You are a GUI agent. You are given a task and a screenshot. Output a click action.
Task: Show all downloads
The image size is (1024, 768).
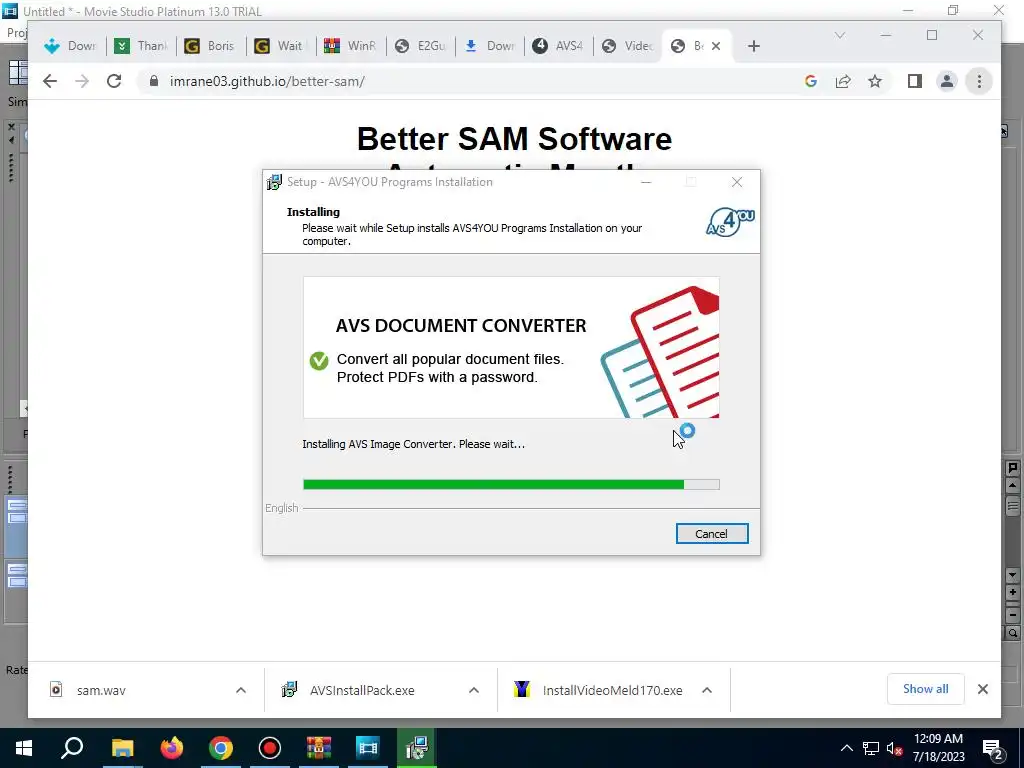[x=925, y=689]
